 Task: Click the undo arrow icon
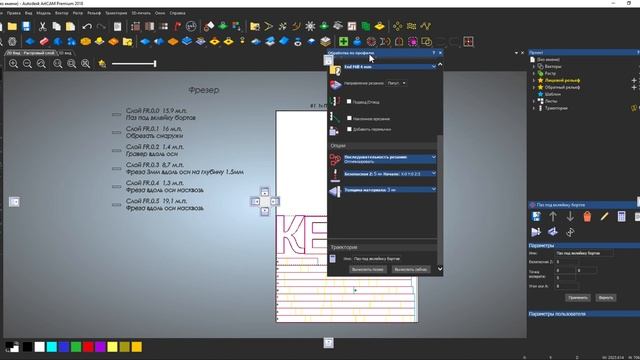[87, 27]
